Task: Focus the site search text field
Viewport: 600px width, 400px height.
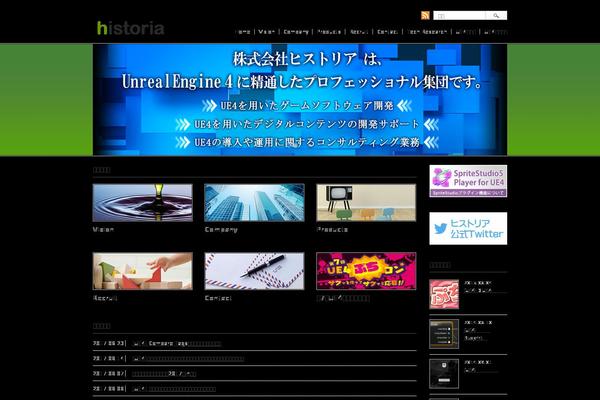Action: tap(460, 15)
